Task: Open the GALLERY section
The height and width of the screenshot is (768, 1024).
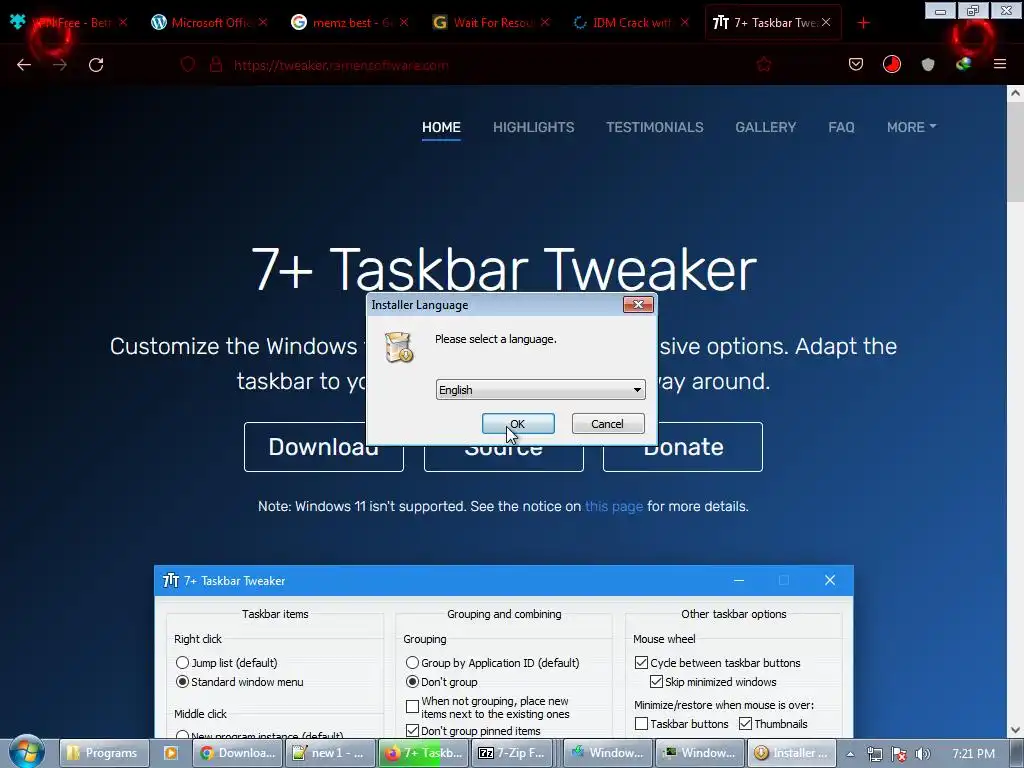Action: pyautogui.click(x=765, y=127)
